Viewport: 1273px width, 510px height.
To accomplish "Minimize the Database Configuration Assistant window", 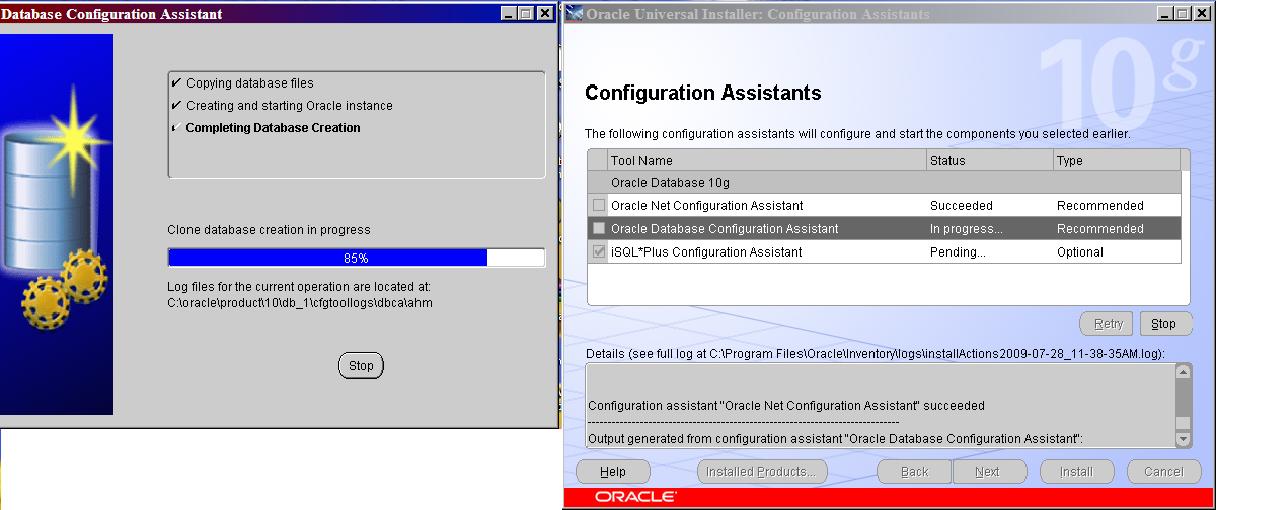I will (509, 14).
